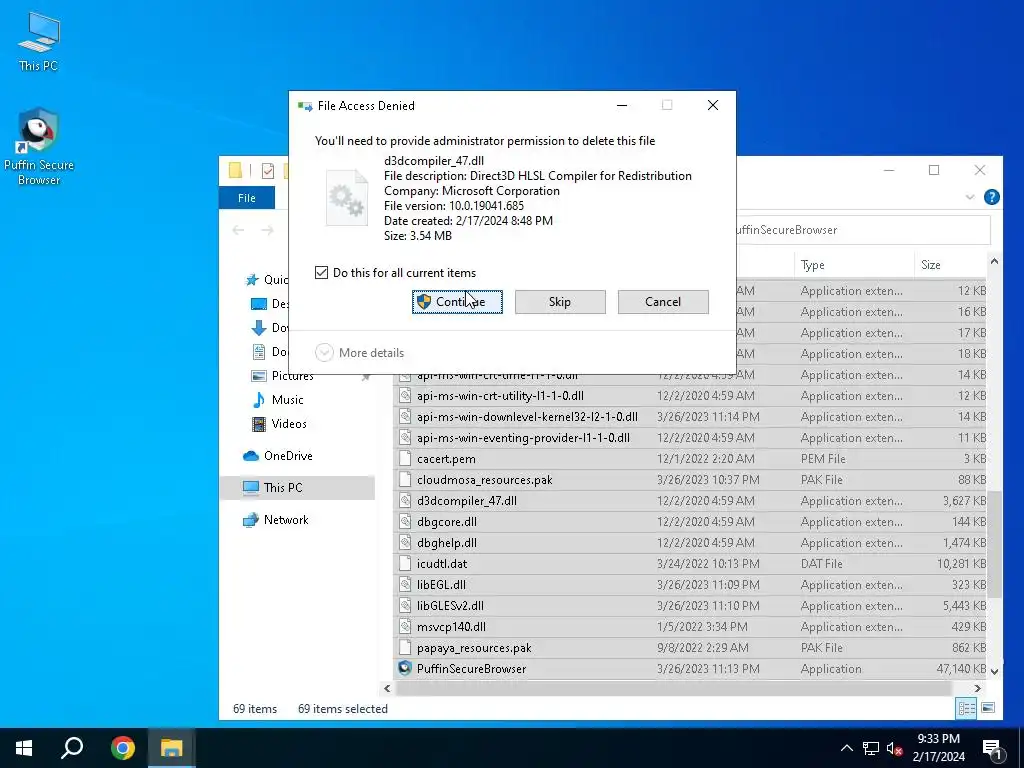Click Network icon in sidebar
Image resolution: width=1024 pixels, height=768 pixels.
tap(251, 520)
